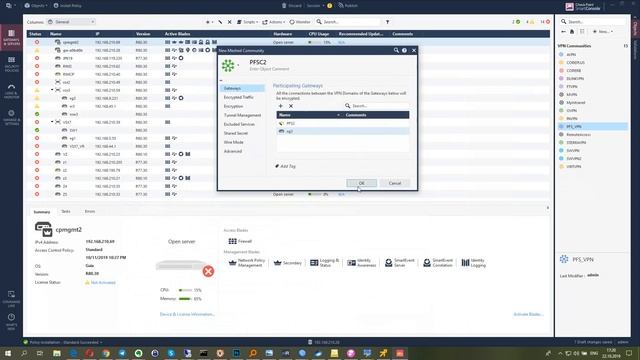Select Gateways page in dialog navigation
The height and width of the screenshot is (360, 640).
click(242, 88)
